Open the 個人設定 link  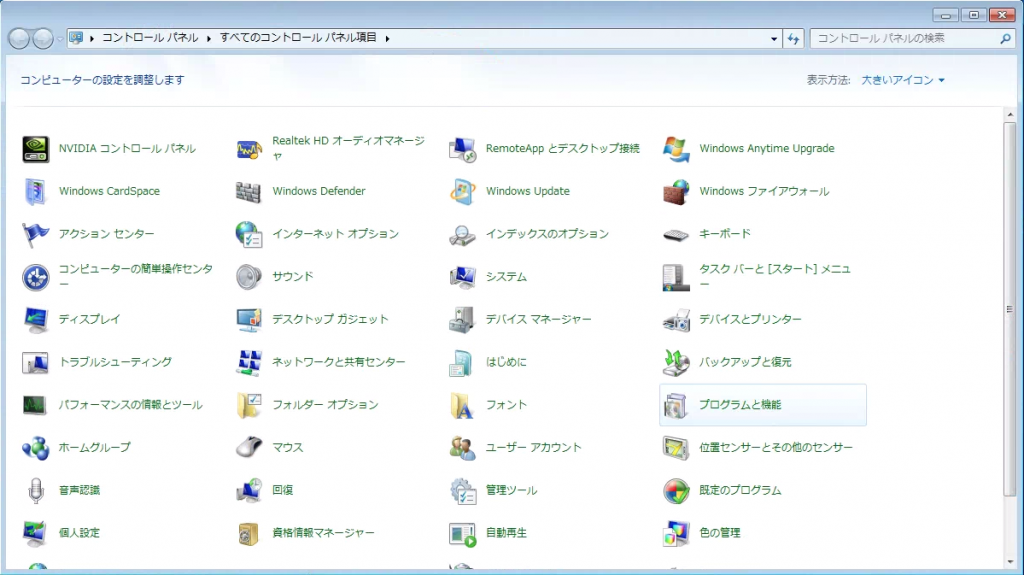tap(79, 533)
